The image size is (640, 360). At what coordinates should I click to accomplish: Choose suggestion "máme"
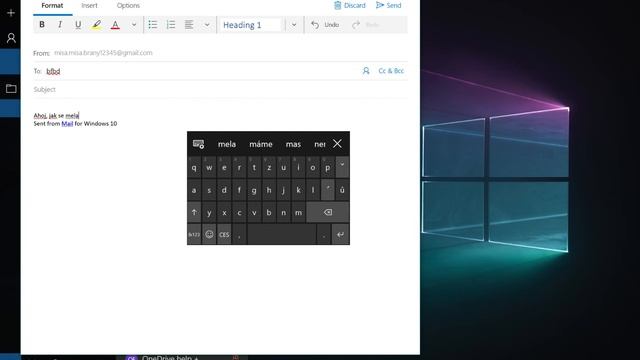pos(261,144)
